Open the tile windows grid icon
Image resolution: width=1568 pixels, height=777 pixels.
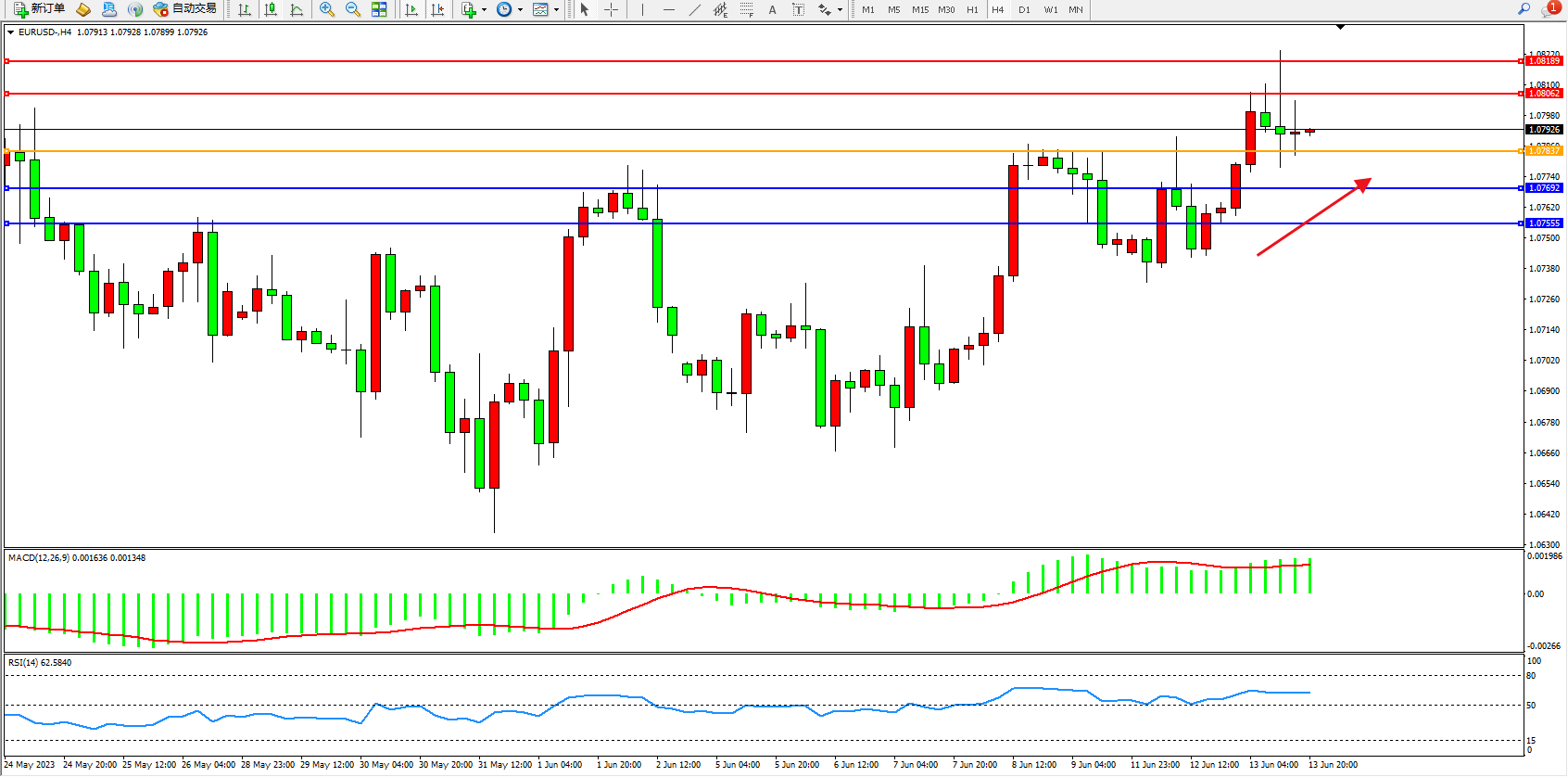tap(379, 9)
